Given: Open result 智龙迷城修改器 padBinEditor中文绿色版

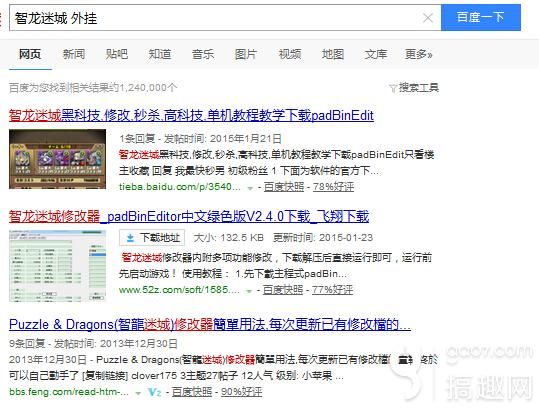Looking at the screenshot, I should (189, 217).
